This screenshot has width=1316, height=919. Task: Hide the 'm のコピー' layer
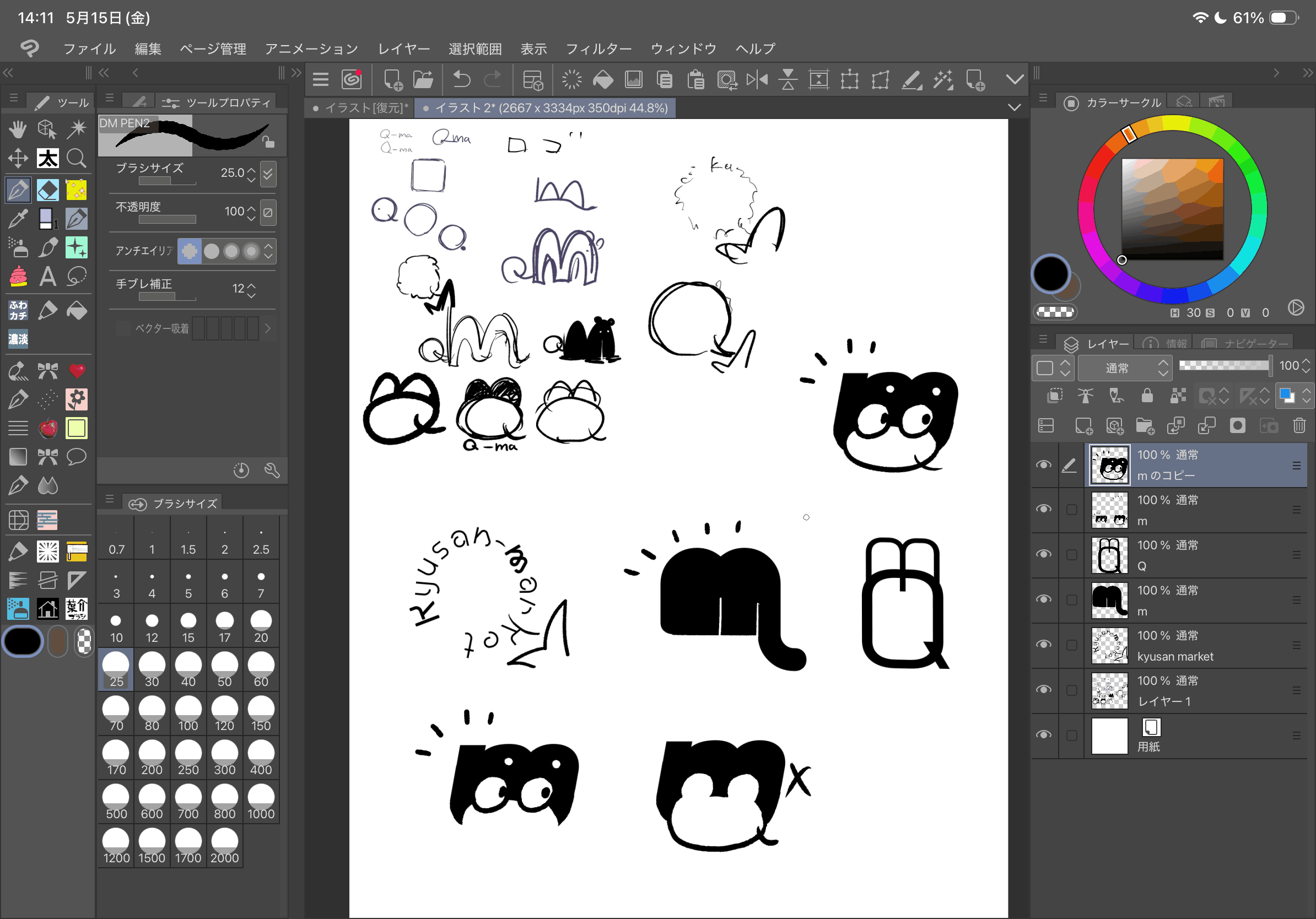click(1044, 464)
